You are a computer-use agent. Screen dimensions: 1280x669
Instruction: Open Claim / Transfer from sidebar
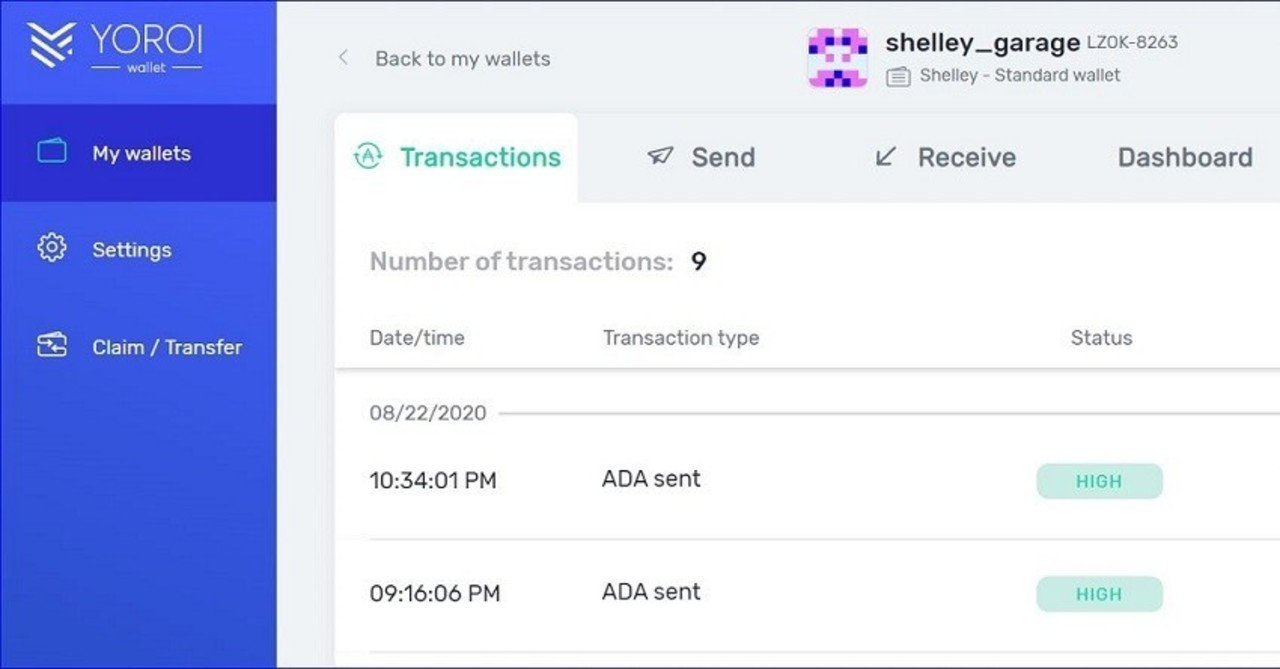pos(167,347)
